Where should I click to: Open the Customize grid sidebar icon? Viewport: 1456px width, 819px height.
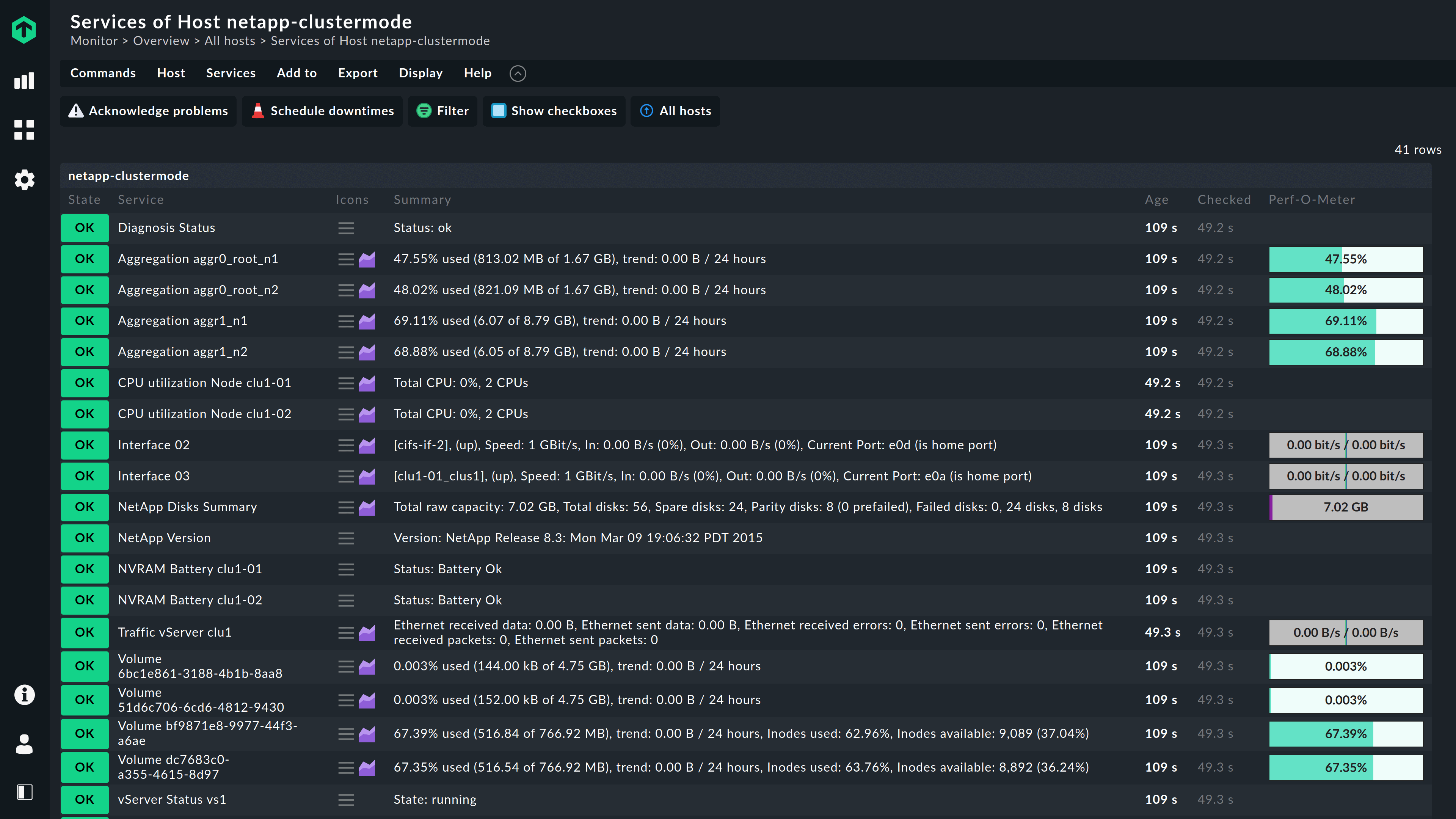click(x=24, y=130)
